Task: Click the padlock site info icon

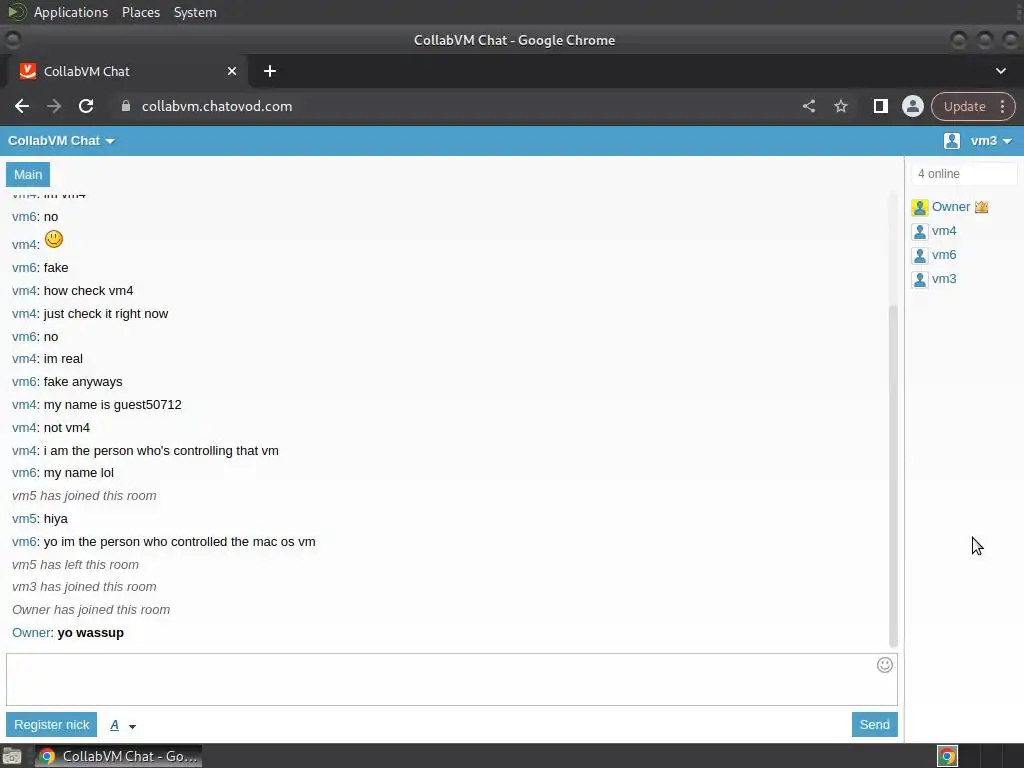Action: coord(126,106)
